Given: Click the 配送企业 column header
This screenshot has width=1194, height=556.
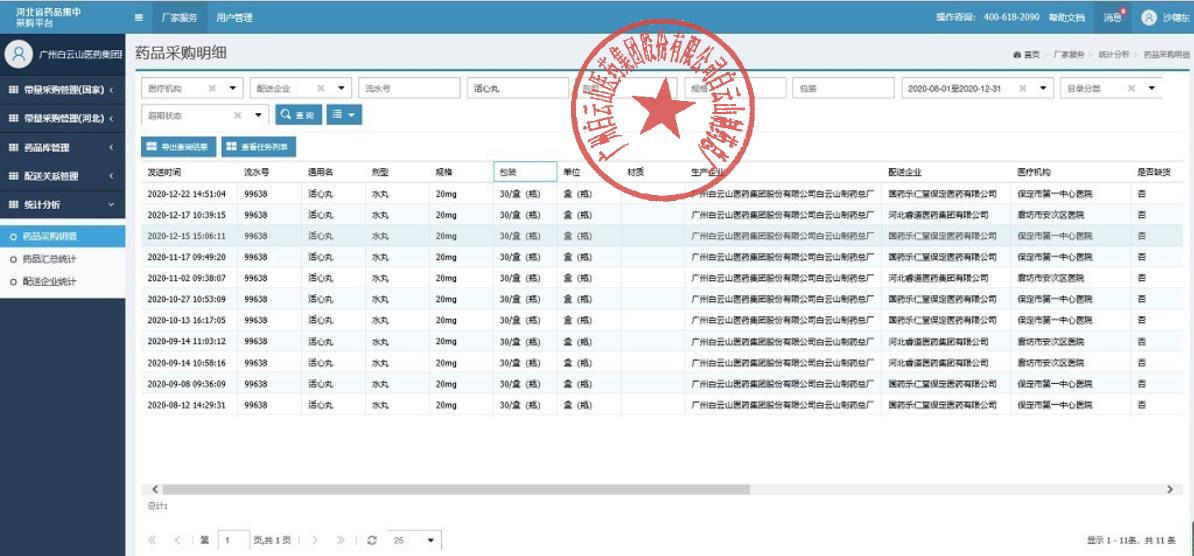Looking at the screenshot, I should point(905,172).
